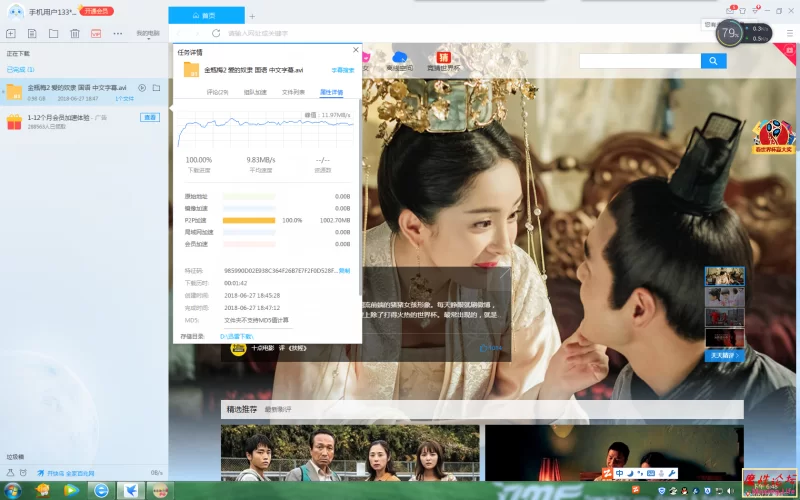
Task: Open the green media player taskbar icon
Action: point(71,491)
